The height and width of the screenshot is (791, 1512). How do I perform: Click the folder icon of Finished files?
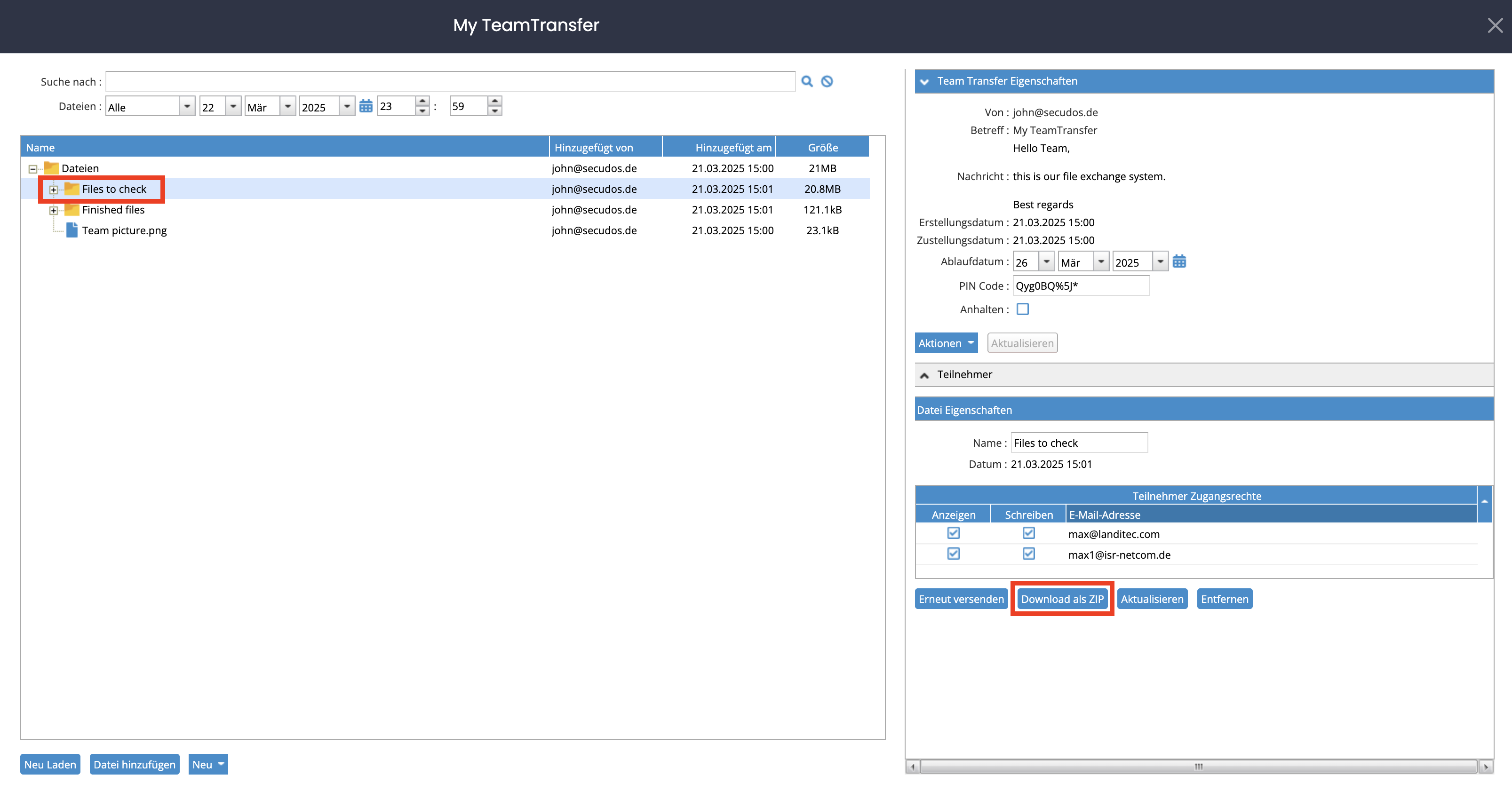pyautogui.click(x=71, y=209)
